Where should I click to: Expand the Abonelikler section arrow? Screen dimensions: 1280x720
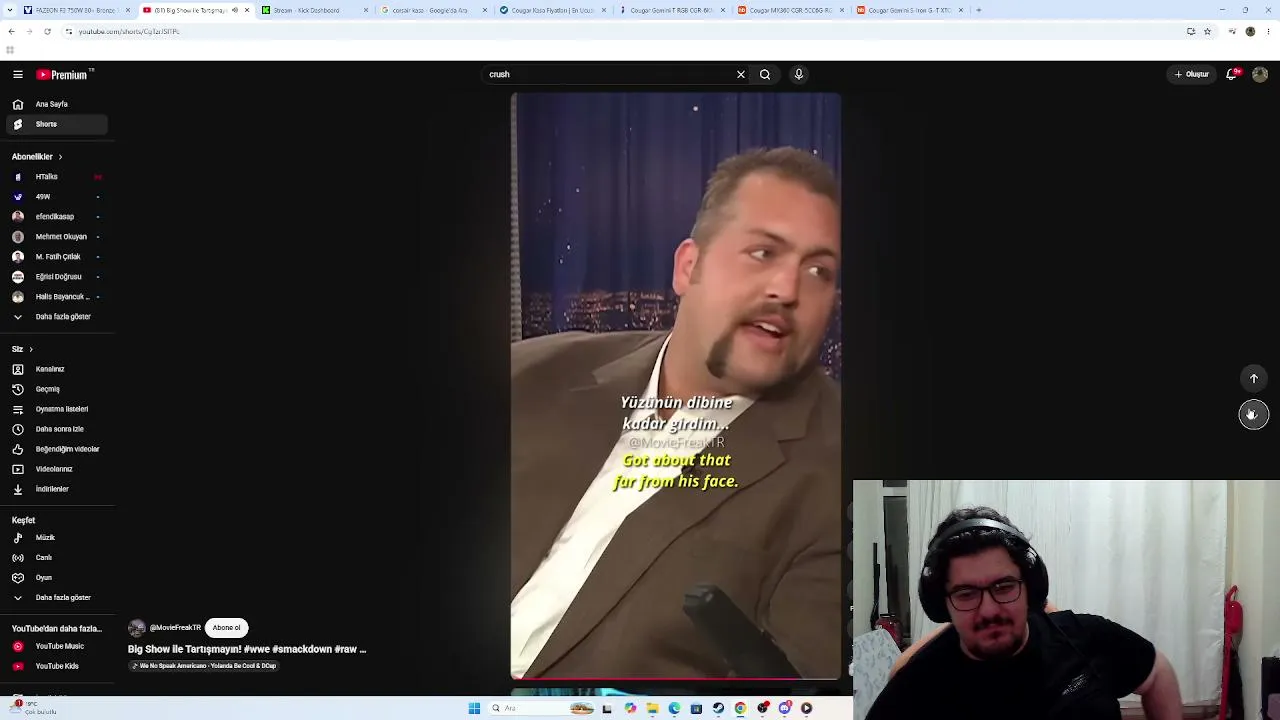coord(60,157)
